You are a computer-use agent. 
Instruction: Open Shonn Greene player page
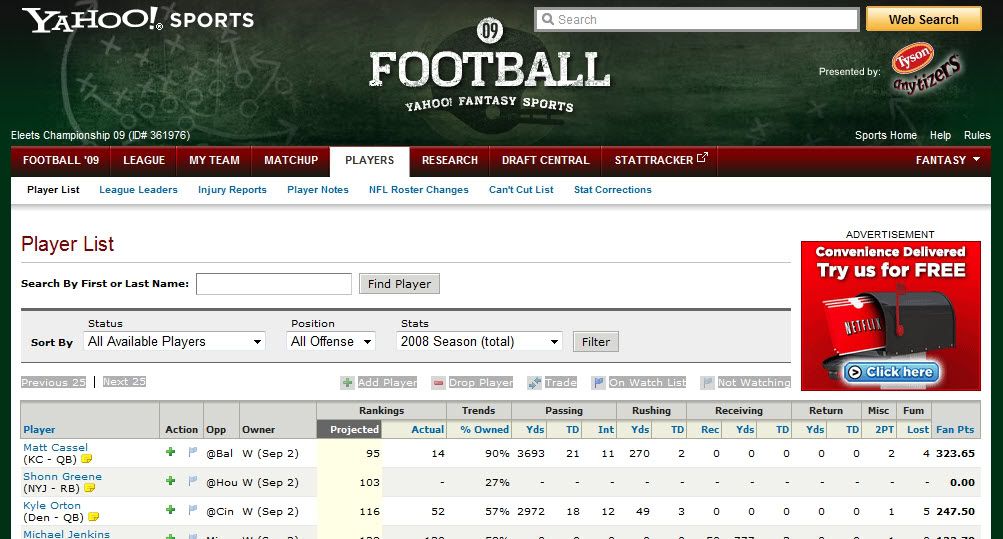click(x=63, y=476)
